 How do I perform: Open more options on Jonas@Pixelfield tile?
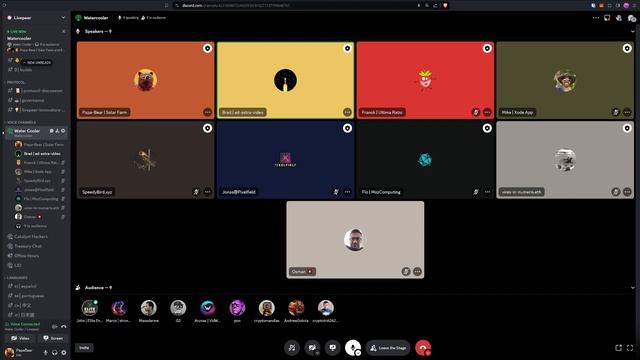tap(347, 191)
